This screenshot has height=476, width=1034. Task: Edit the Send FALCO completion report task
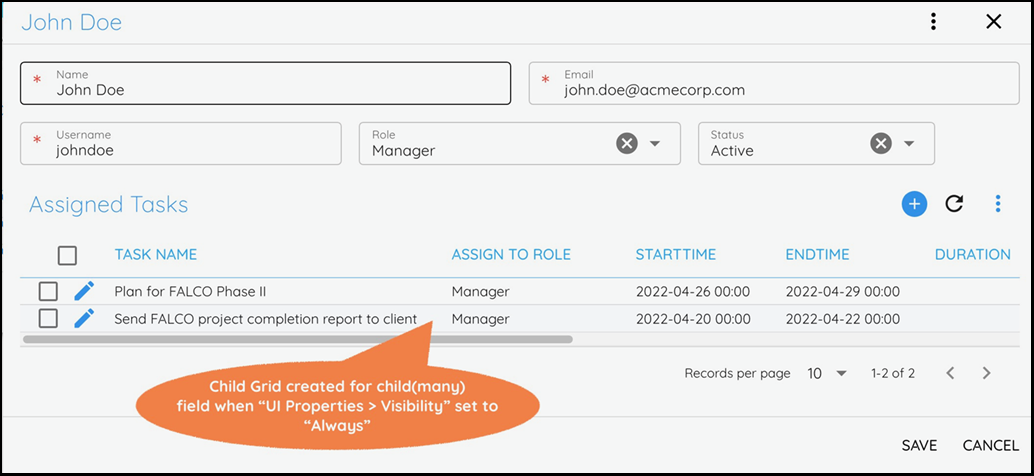[x=84, y=318]
